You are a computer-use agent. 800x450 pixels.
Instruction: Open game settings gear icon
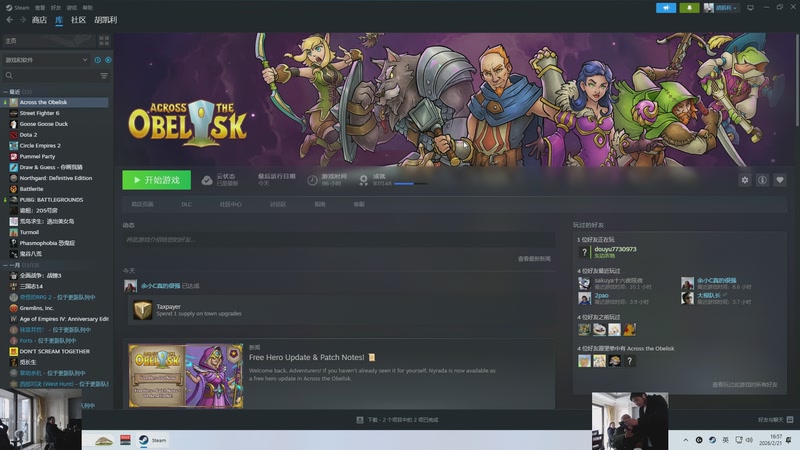745,180
